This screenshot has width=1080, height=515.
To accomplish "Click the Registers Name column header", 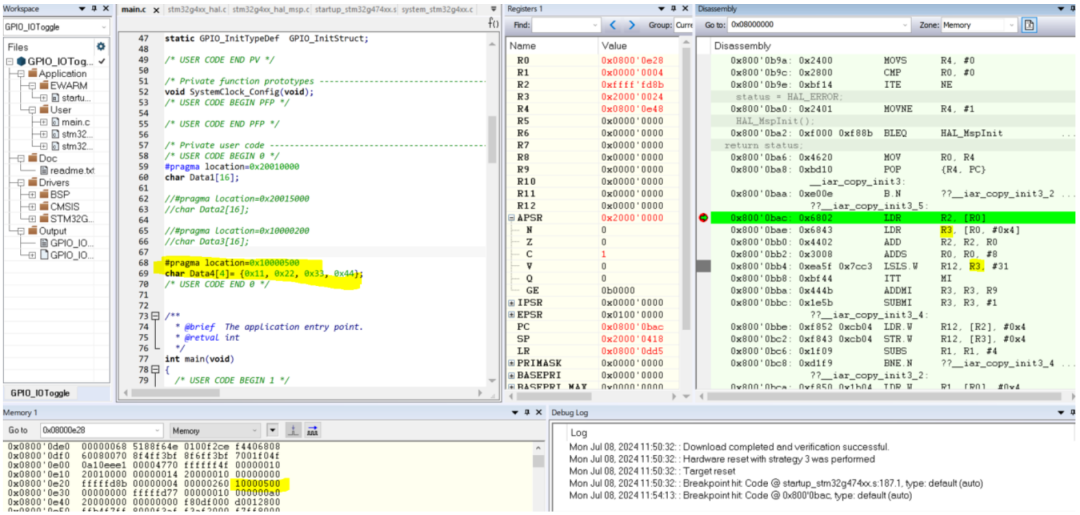I will pyautogui.click(x=552, y=45).
